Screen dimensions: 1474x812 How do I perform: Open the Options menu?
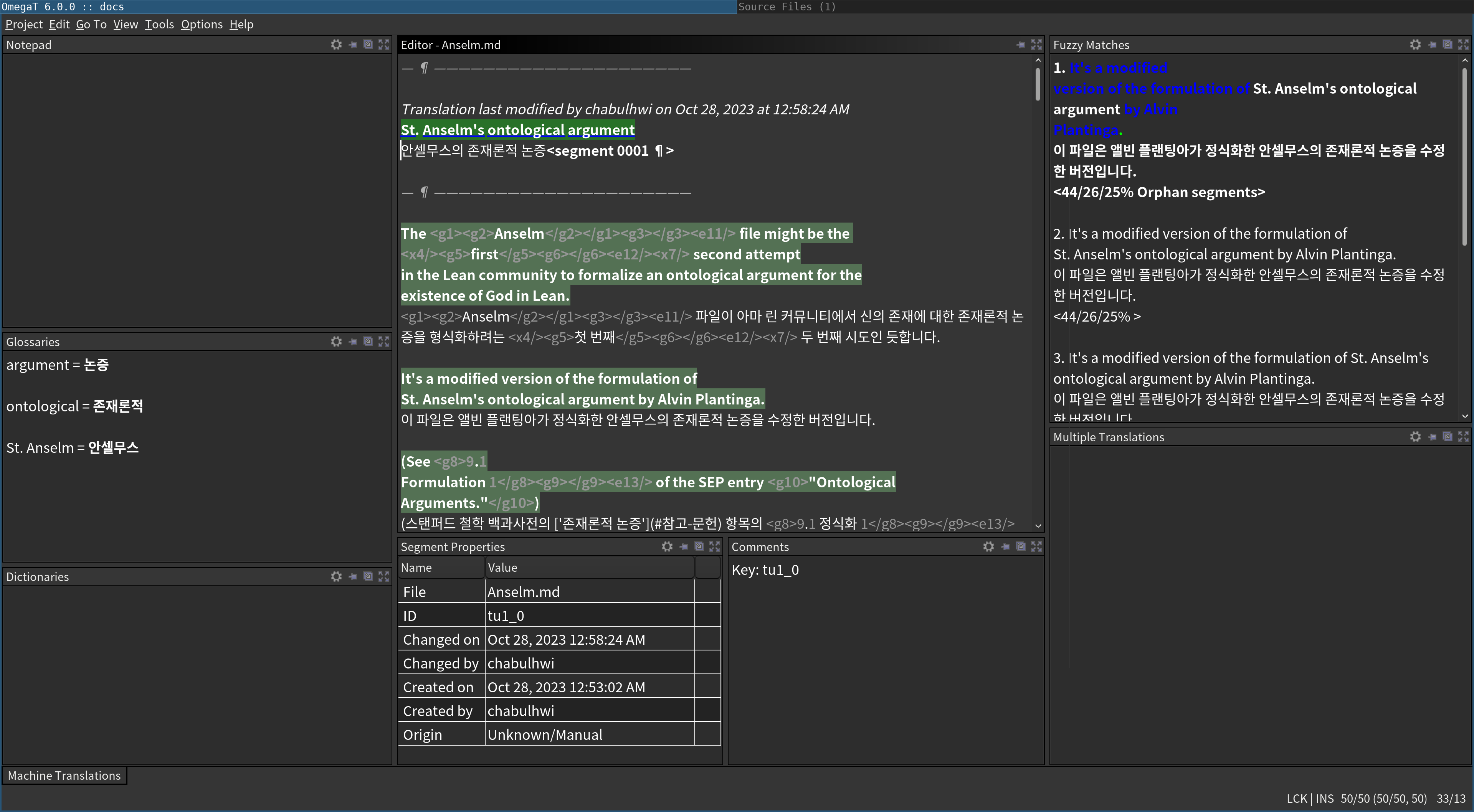(202, 24)
